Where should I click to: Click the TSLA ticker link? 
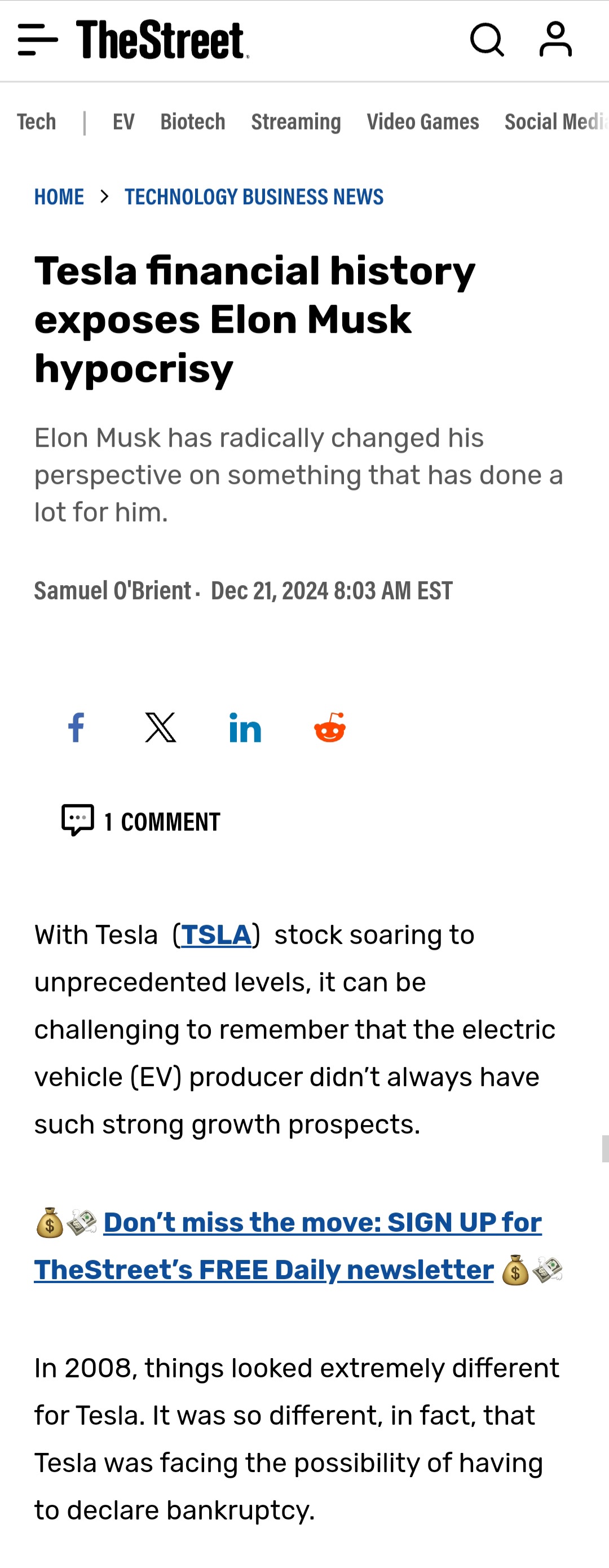217,935
